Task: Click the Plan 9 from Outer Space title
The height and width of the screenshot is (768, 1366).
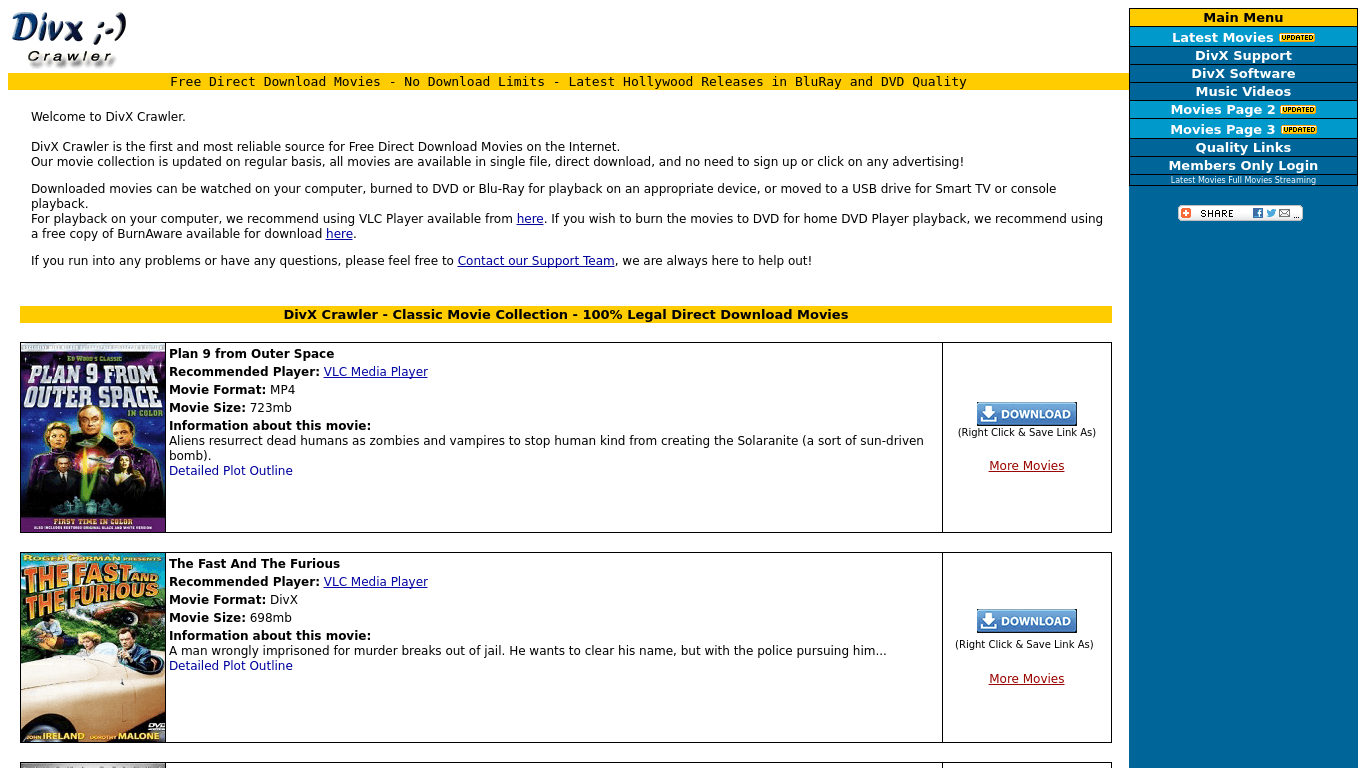Action: click(x=252, y=354)
